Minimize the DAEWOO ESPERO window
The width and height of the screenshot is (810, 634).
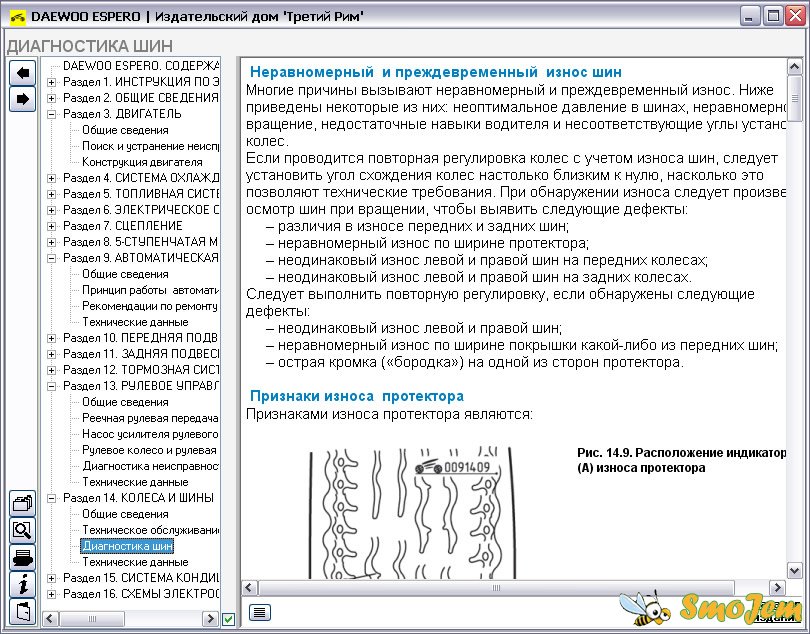[x=750, y=16]
